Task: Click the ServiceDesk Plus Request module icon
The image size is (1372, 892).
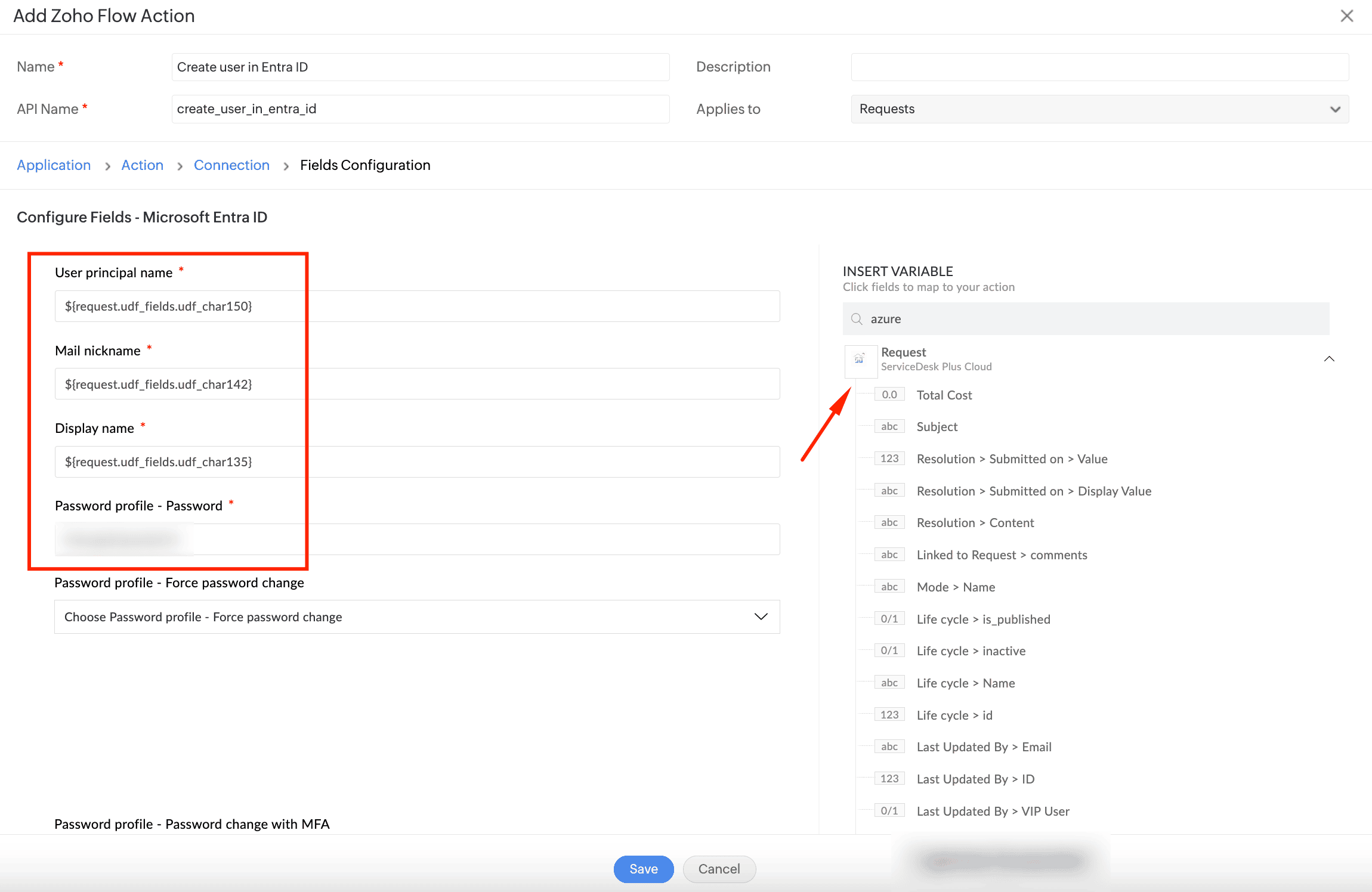Action: coord(860,359)
